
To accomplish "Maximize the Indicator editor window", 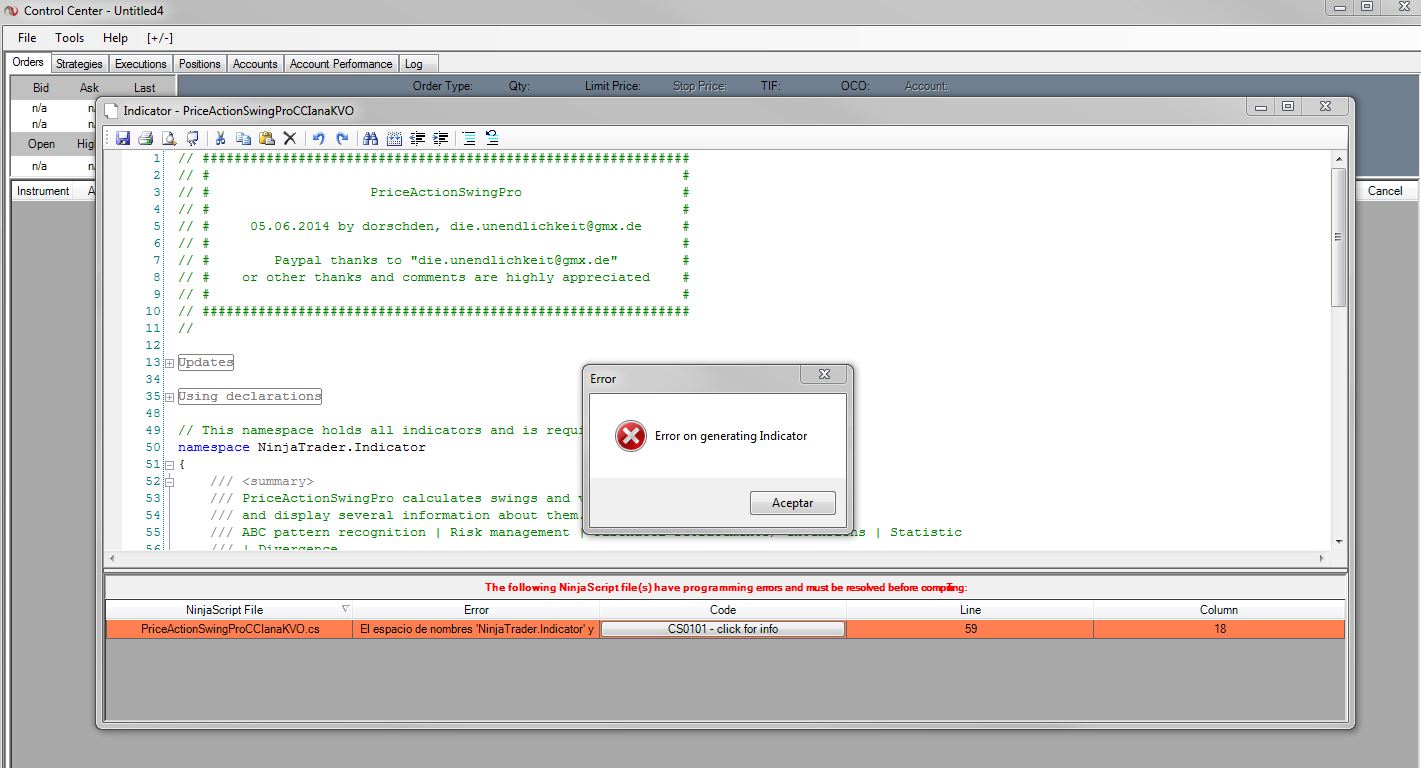I will click(x=1288, y=107).
